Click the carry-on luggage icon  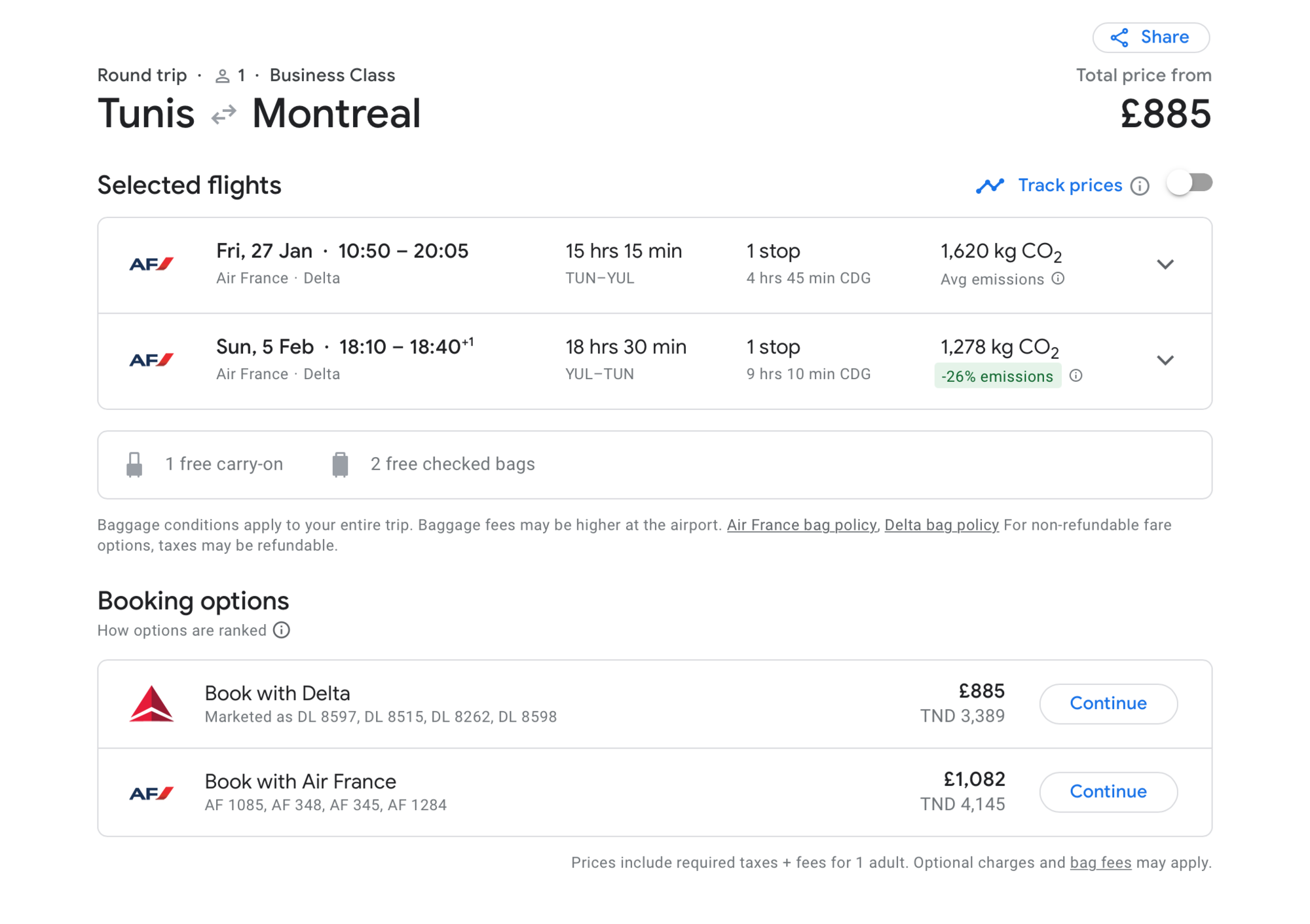tap(134, 464)
